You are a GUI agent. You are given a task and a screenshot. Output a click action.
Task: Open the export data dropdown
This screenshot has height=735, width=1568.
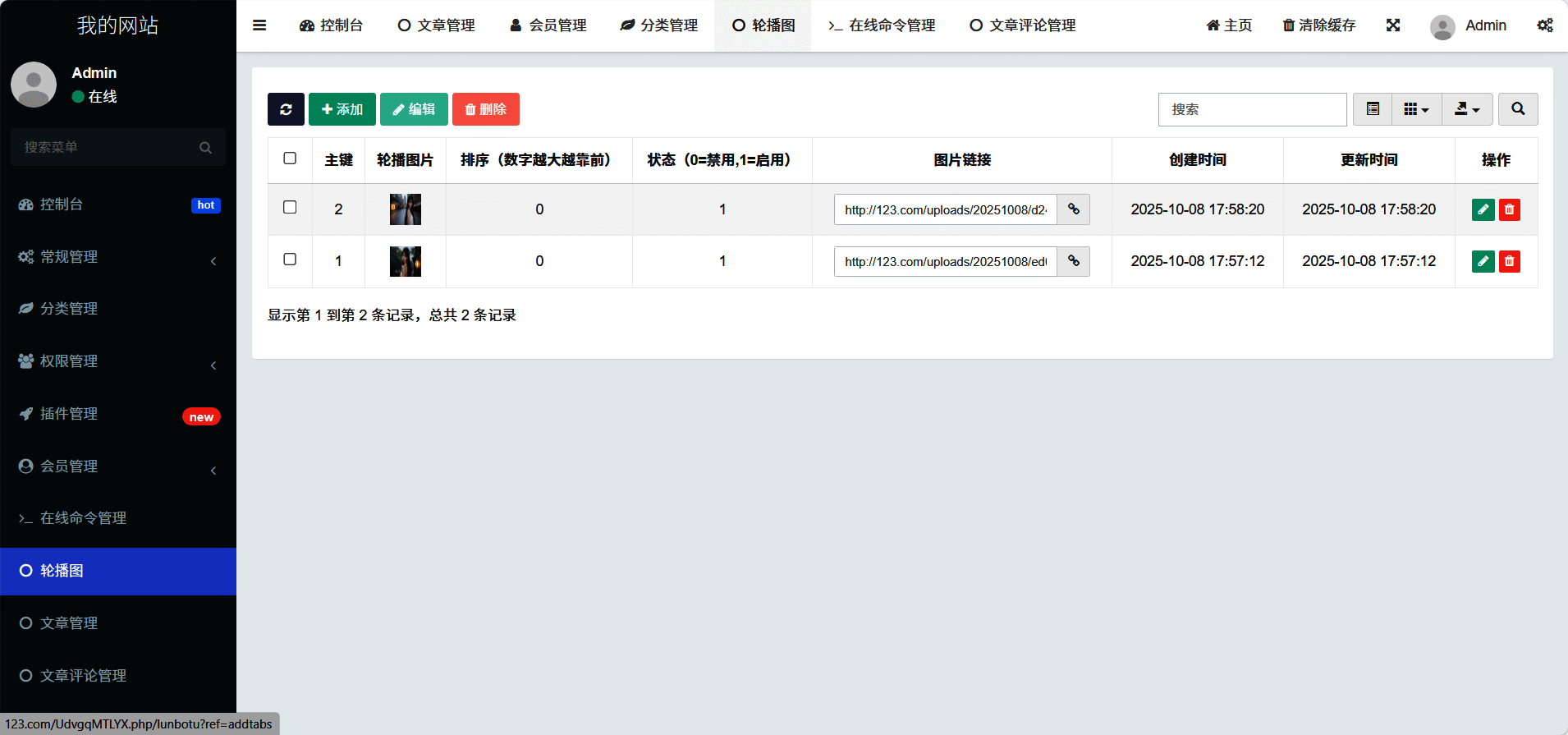click(1467, 109)
